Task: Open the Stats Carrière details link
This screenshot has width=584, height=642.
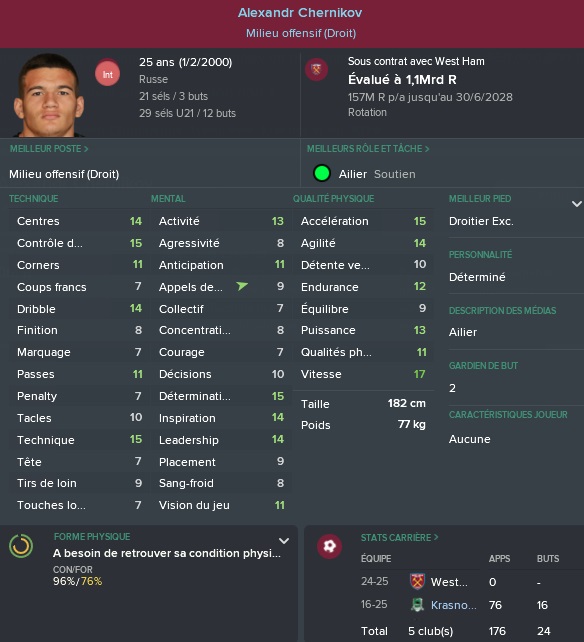Action: (399, 537)
